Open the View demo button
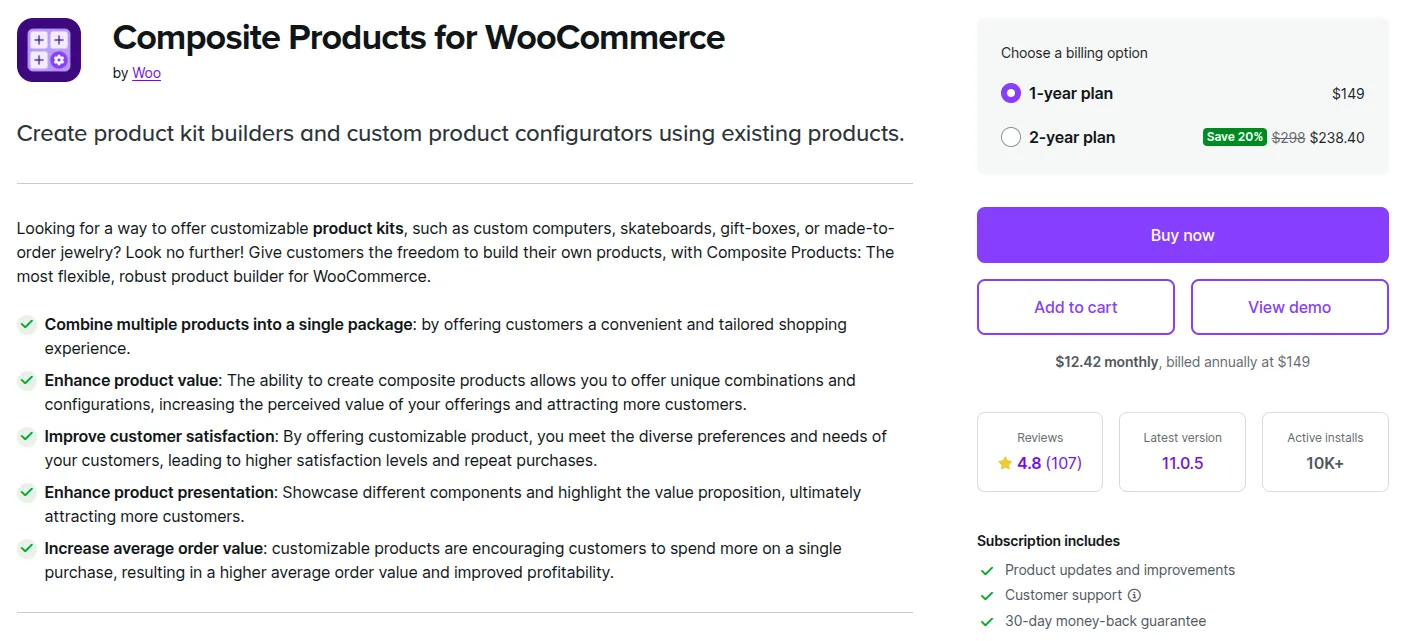The image size is (1407, 641). [x=1289, y=307]
